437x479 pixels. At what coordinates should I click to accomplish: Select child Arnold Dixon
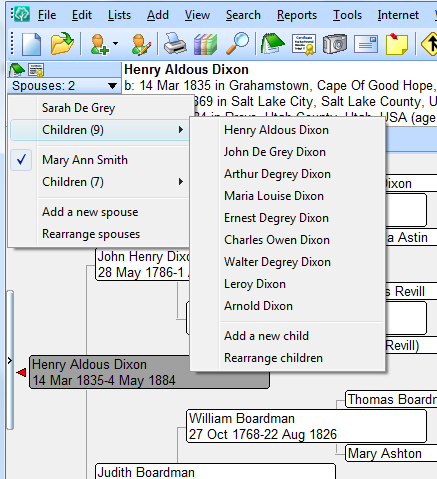[287, 306]
